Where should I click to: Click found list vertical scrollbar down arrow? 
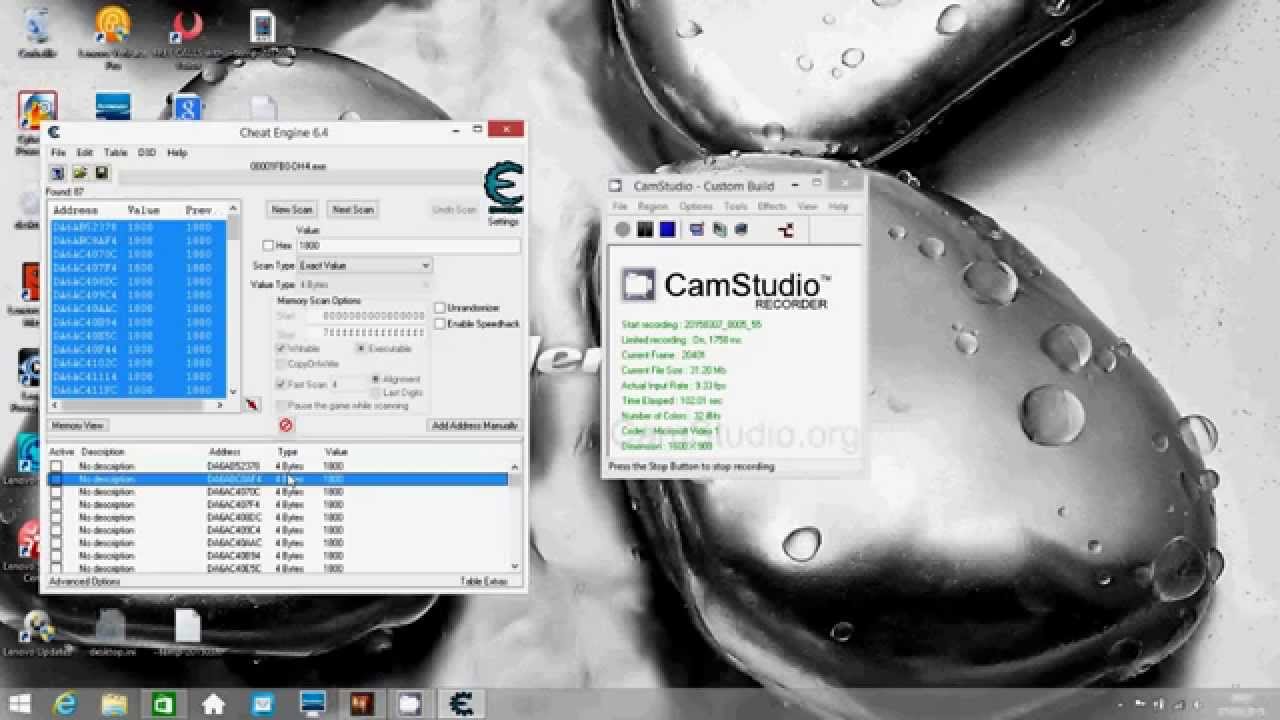point(234,393)
